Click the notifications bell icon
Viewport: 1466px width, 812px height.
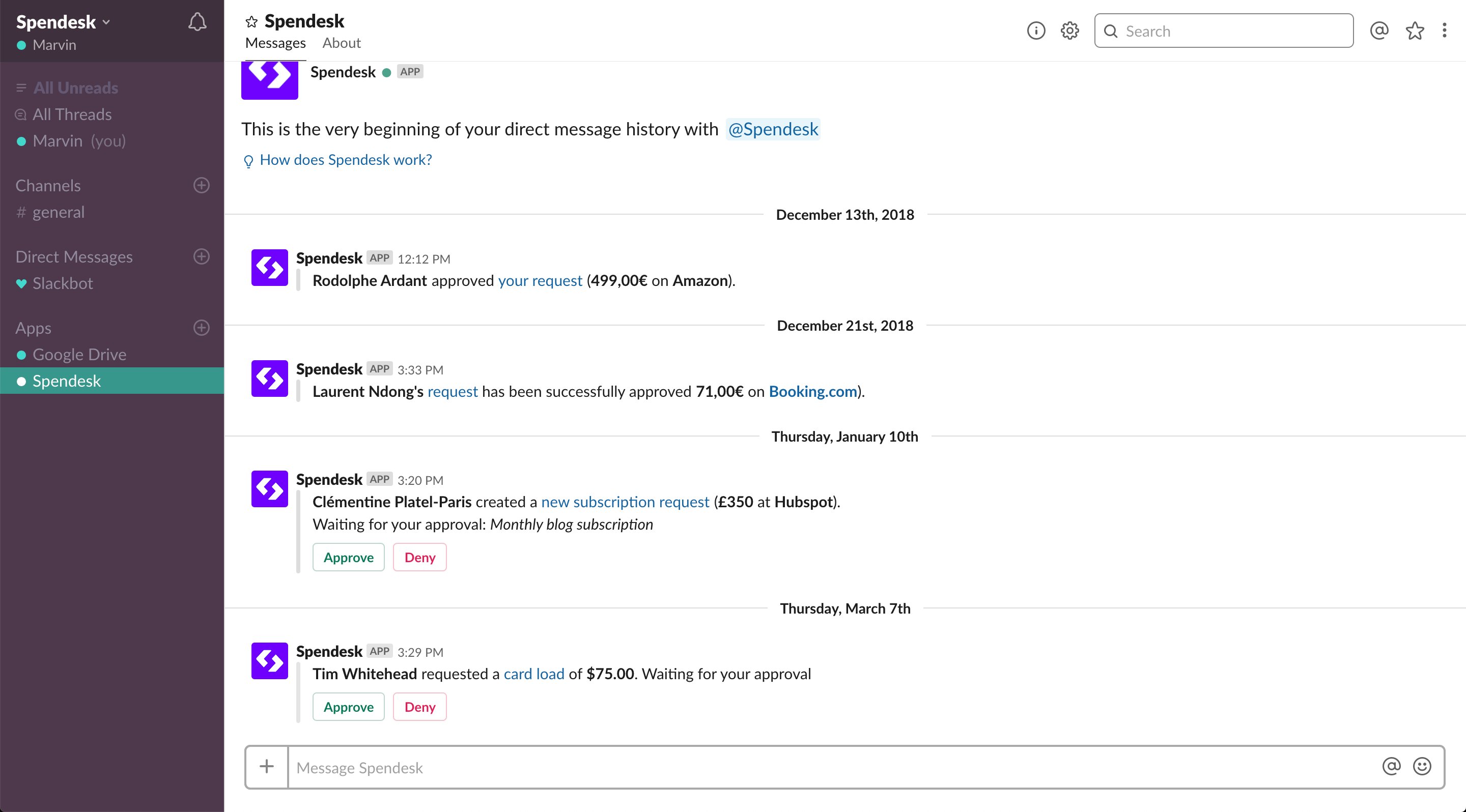coord(197,22)
